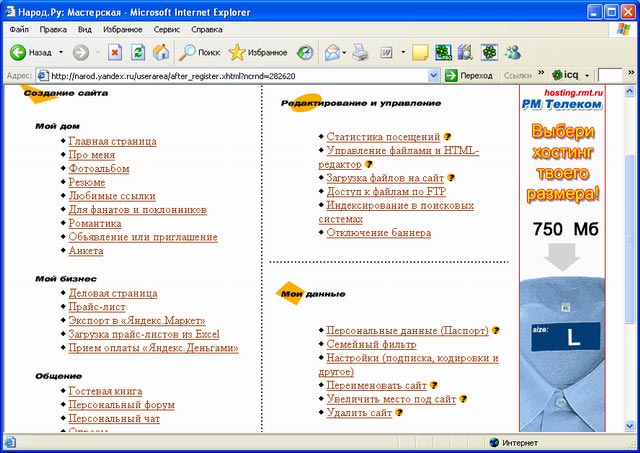The height and width of the screenshot is (453, 640).
Task: Click the Back (Назад) arrow button
Action: tap(31, 53)
